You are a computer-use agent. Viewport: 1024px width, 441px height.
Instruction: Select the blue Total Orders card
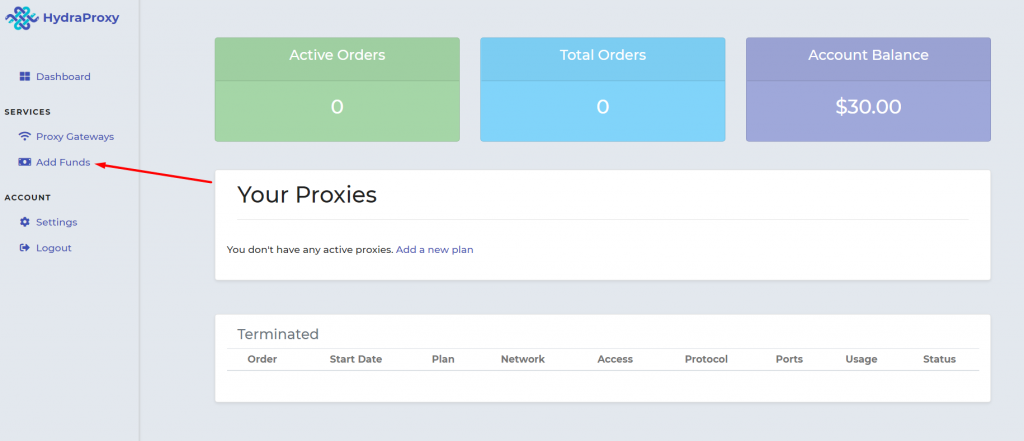coord(602,90)
